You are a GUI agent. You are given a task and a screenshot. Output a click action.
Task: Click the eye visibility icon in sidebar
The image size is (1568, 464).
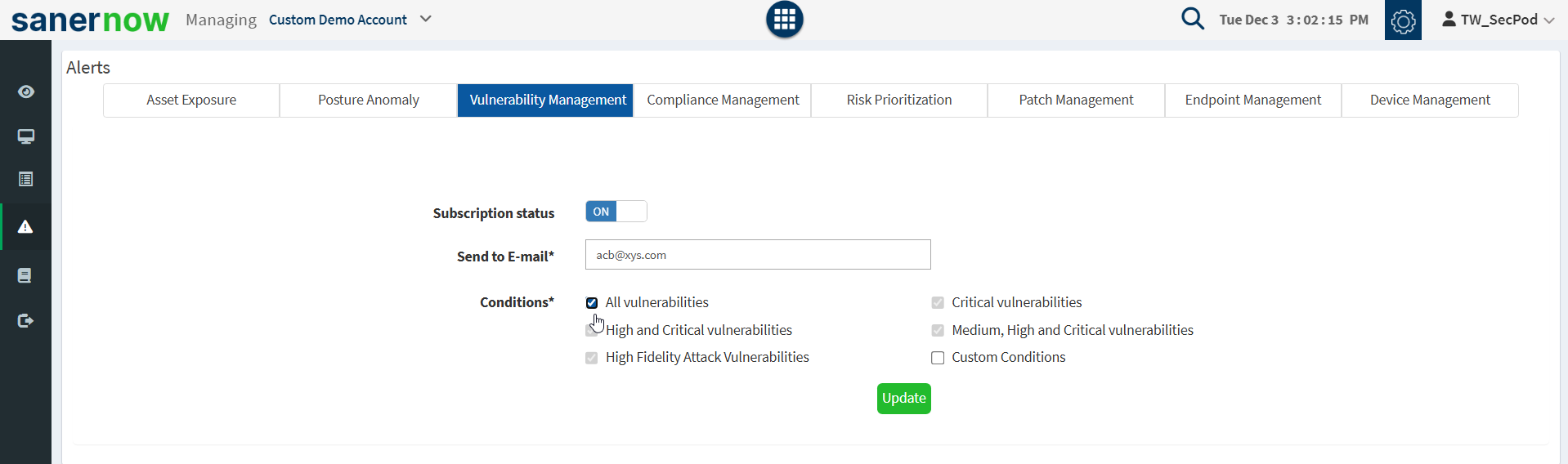(x=26, y=91)
